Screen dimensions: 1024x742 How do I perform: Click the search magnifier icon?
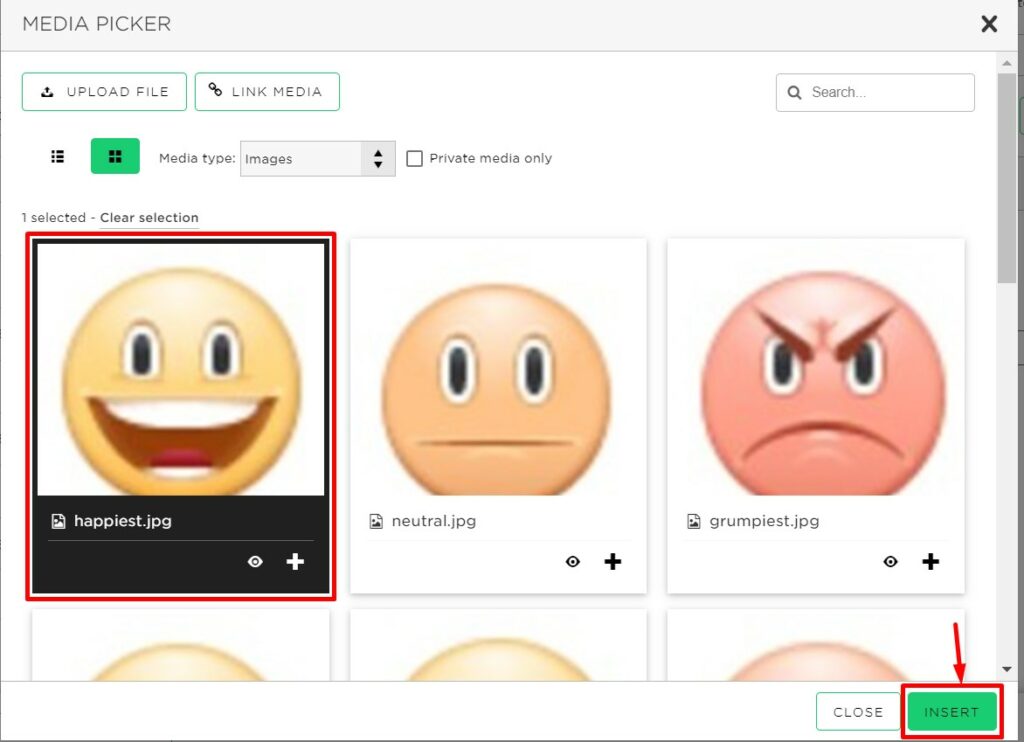(x=795, y=92)
